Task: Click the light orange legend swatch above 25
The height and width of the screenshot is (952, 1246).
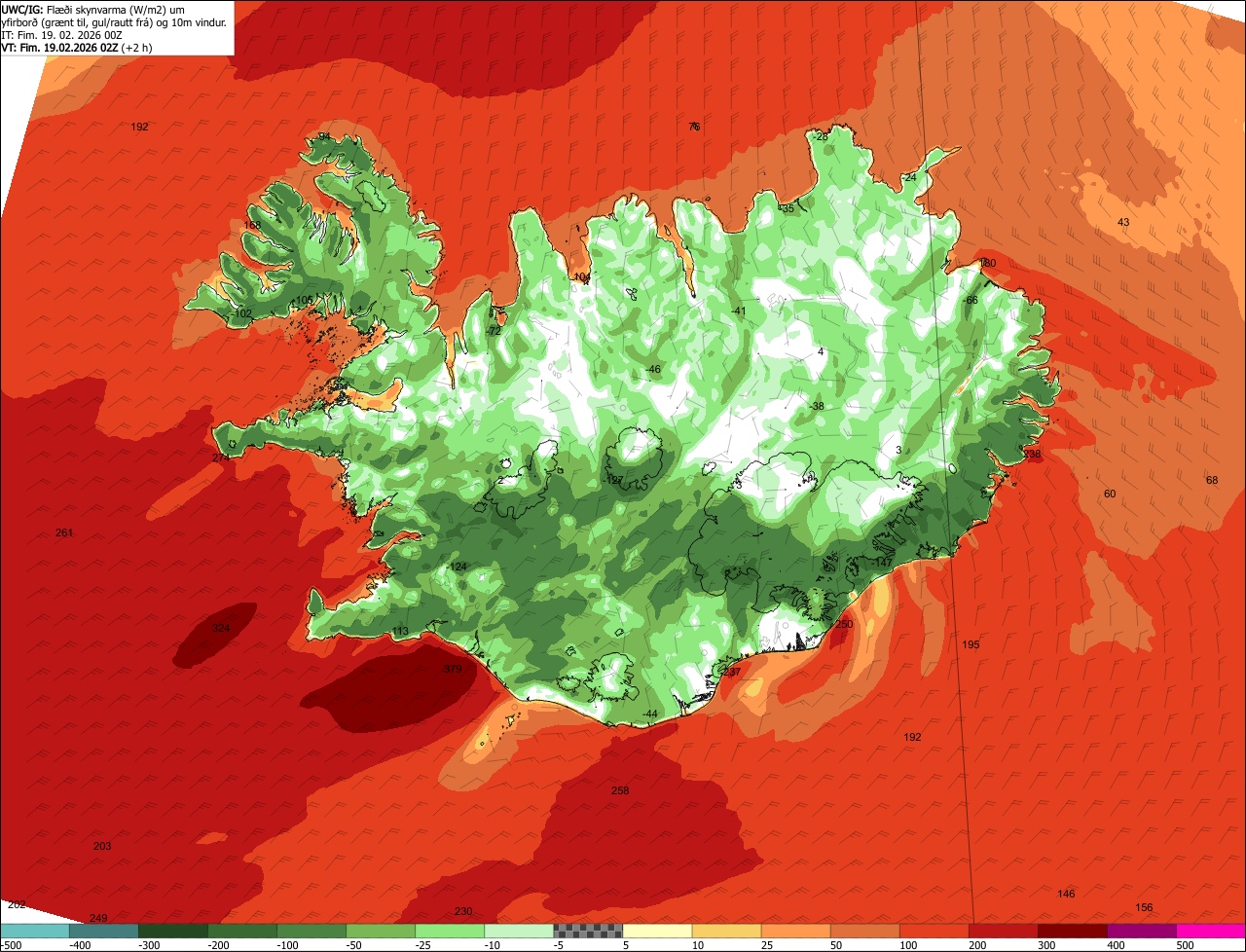Action: tap(795, 931)
